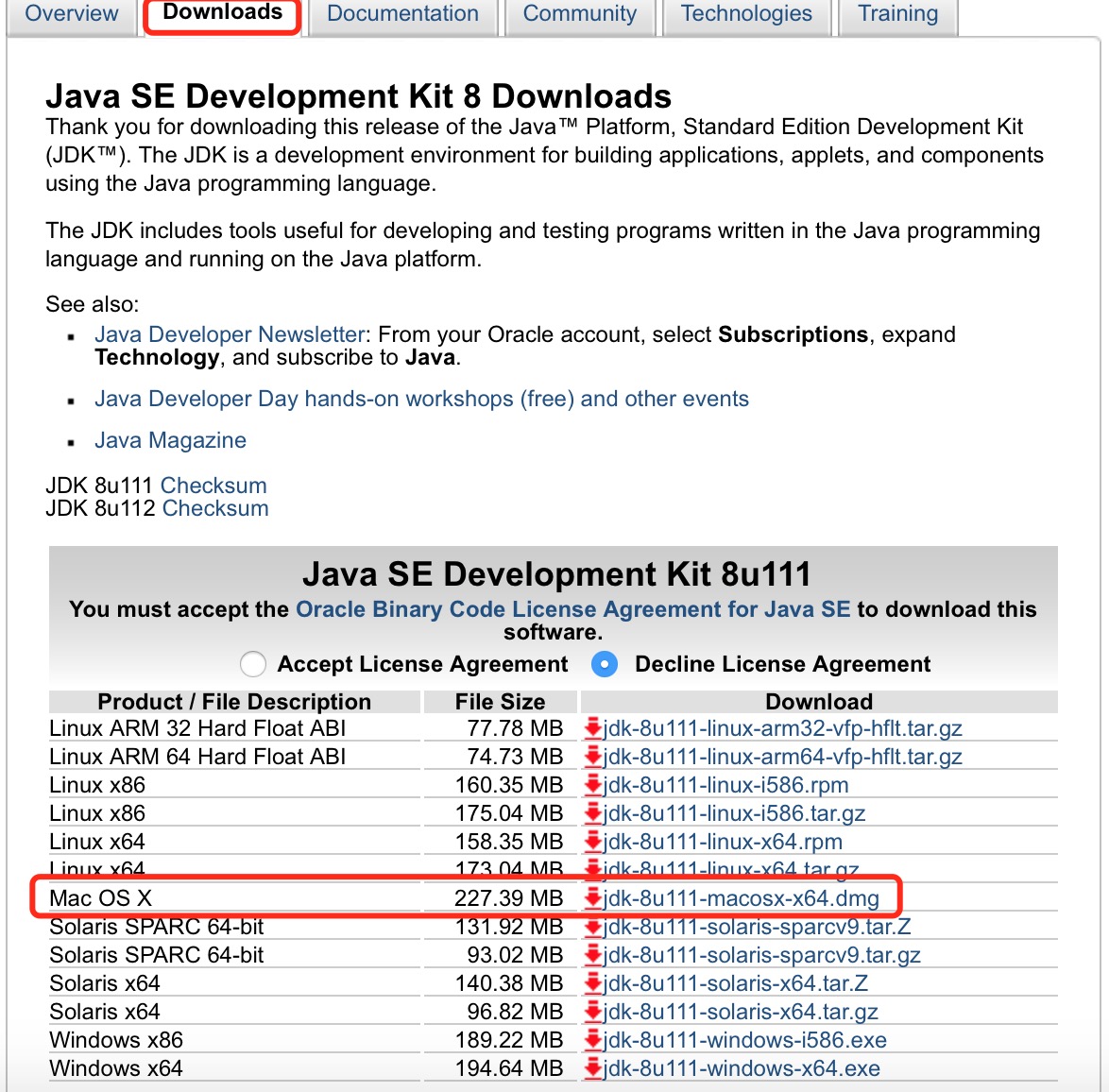
Task: Select Decline License Agreement radio button
Action: point(604,664)
